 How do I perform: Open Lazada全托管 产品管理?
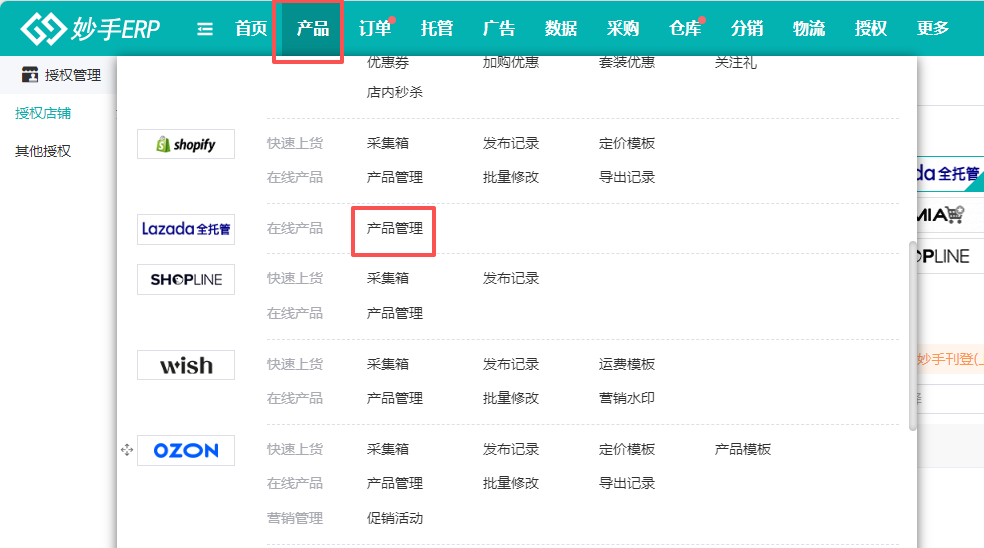[395, 228]
